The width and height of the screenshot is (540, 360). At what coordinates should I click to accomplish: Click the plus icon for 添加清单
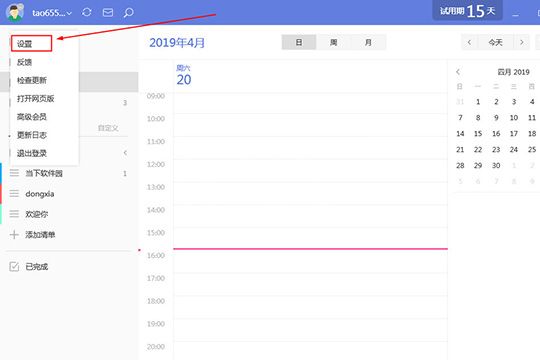[14, 235]
